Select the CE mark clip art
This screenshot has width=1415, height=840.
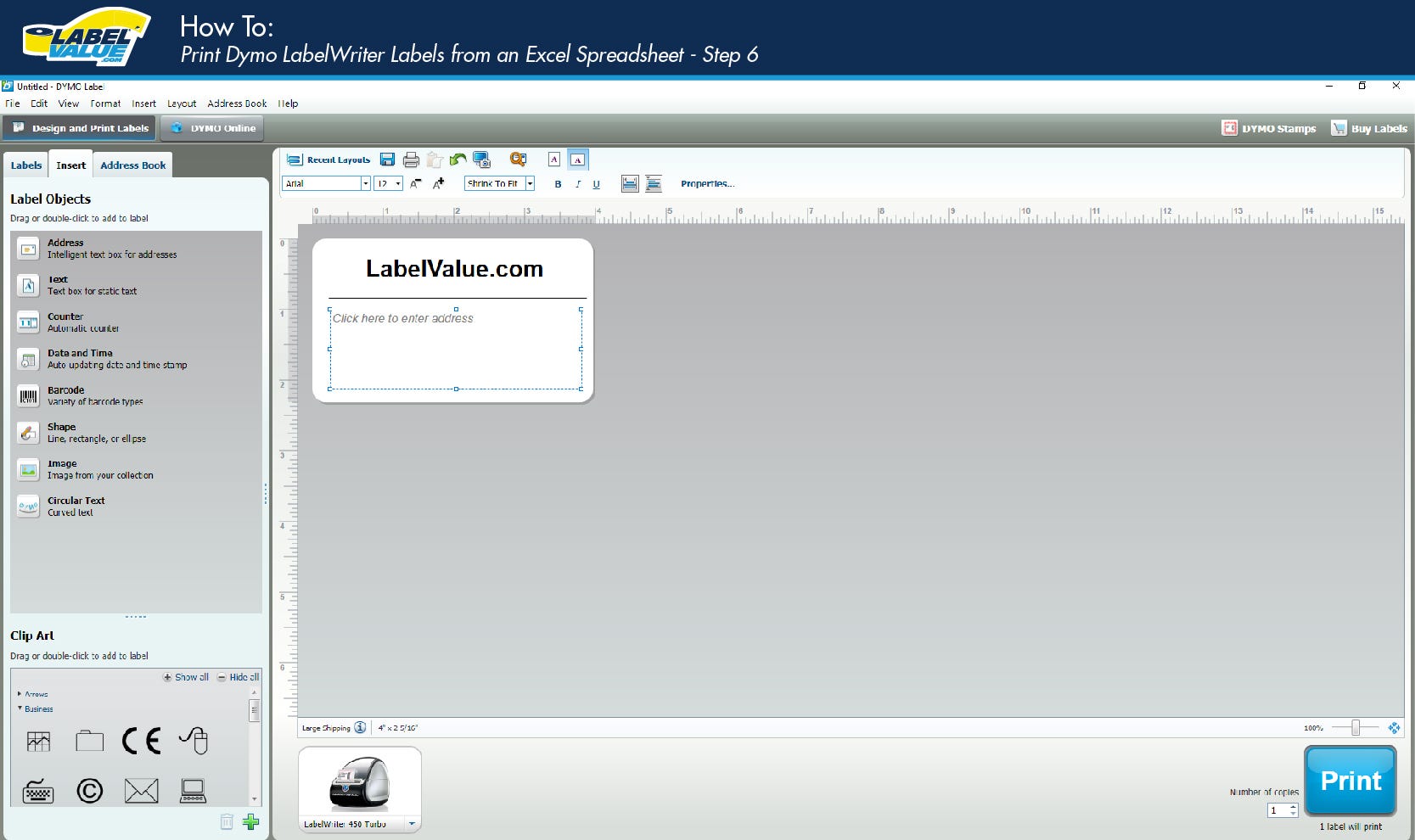click(x=141, y=741)
